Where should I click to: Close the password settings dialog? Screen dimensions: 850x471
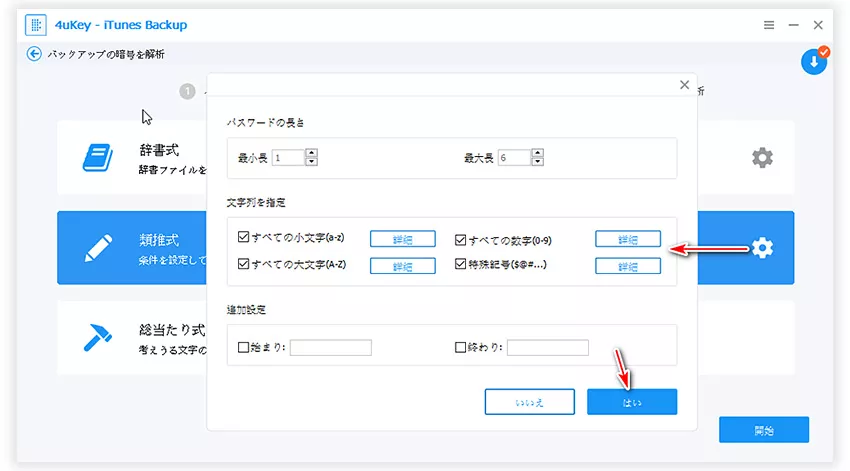click(684, 86)
